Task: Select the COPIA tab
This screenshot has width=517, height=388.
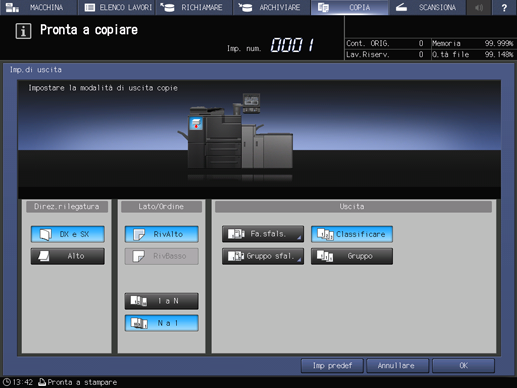Action: 349,7
